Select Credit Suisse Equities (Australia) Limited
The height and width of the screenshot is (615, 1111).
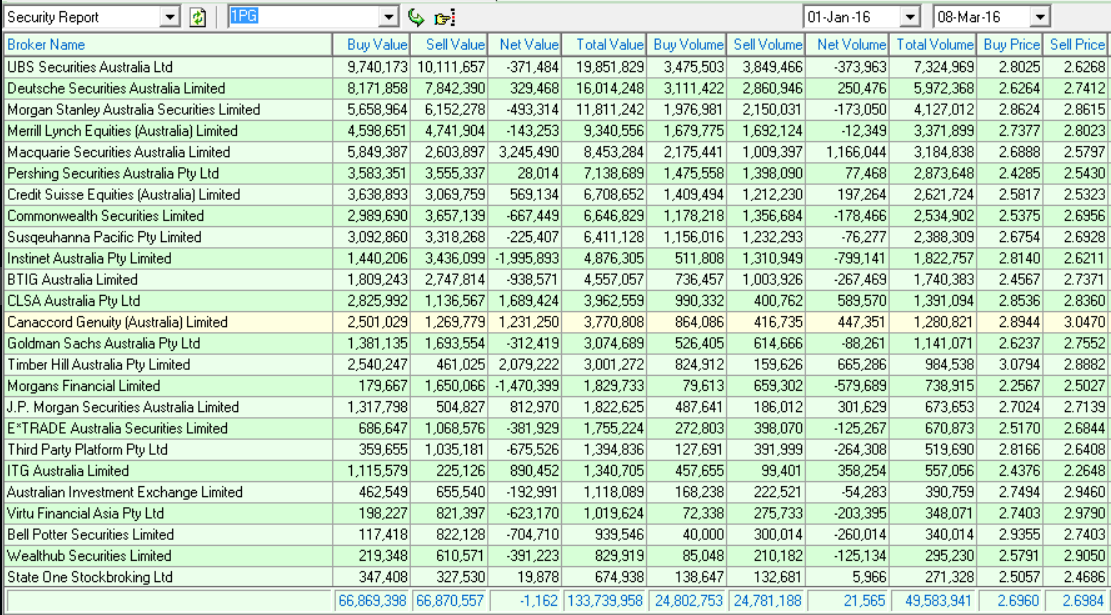coord(555,195)
